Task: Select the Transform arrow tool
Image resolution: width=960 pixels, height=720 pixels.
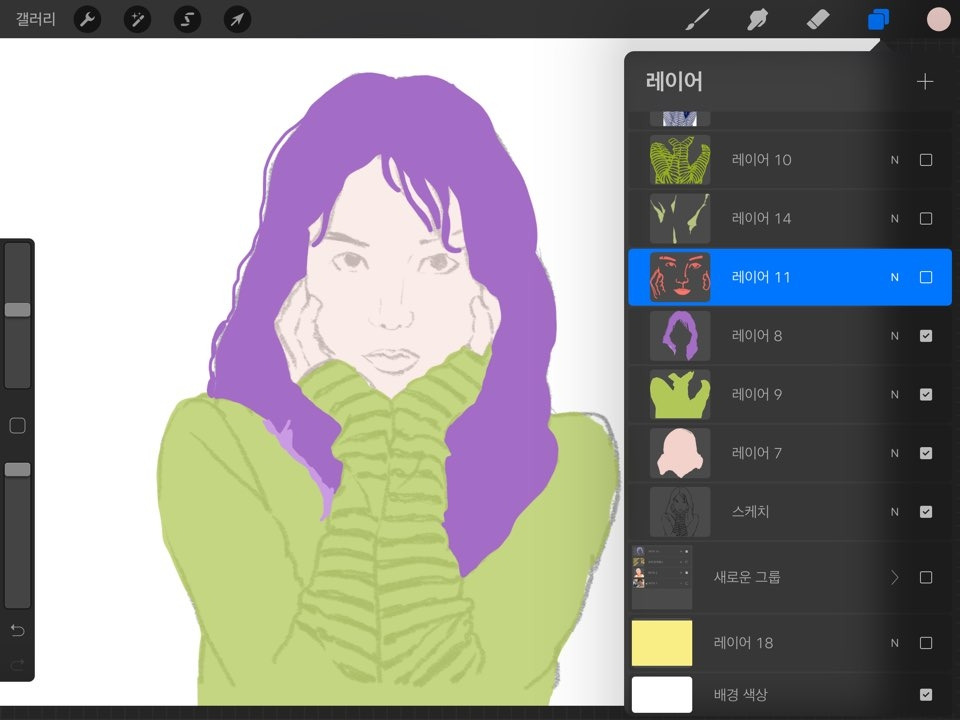Action: [237, 19]
